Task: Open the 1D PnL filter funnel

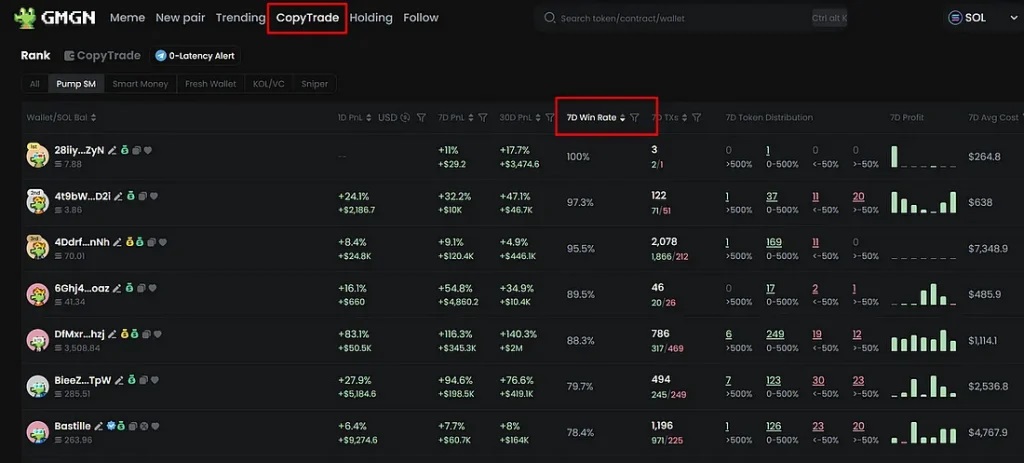Action: pyautogui.click(x=421, y=118)
